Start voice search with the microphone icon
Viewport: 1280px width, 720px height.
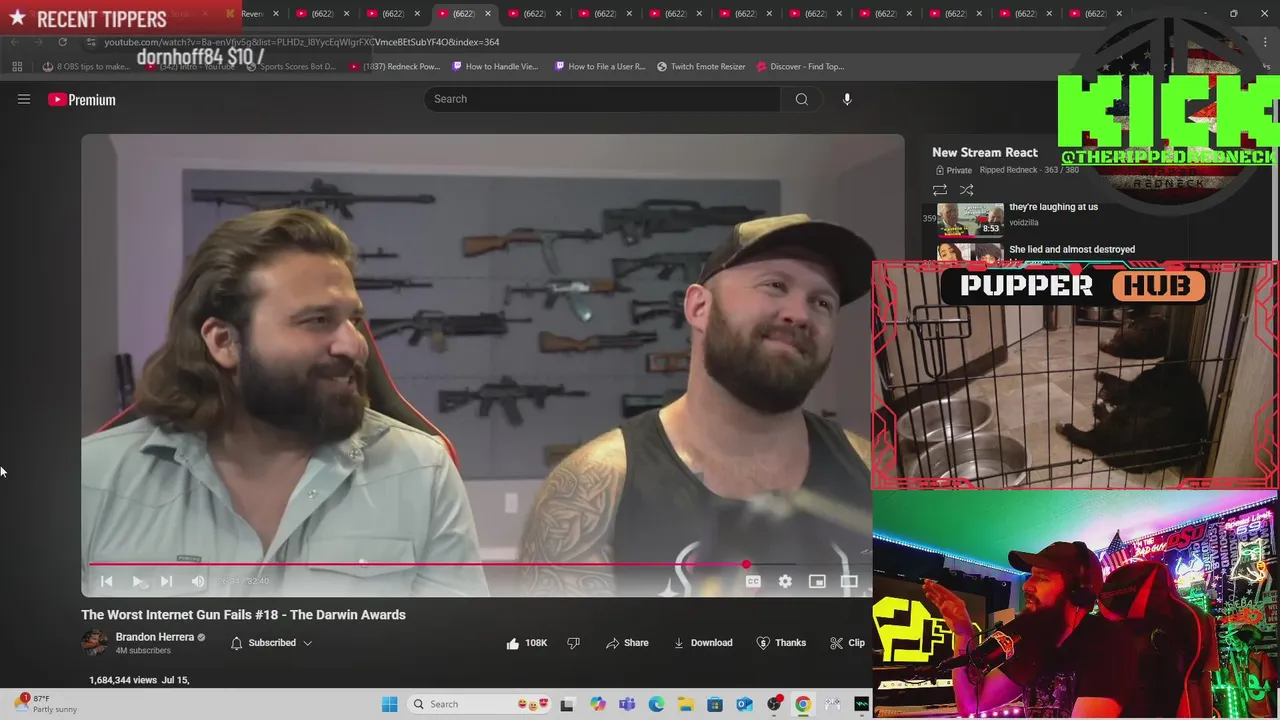click(x=847, y=99)
